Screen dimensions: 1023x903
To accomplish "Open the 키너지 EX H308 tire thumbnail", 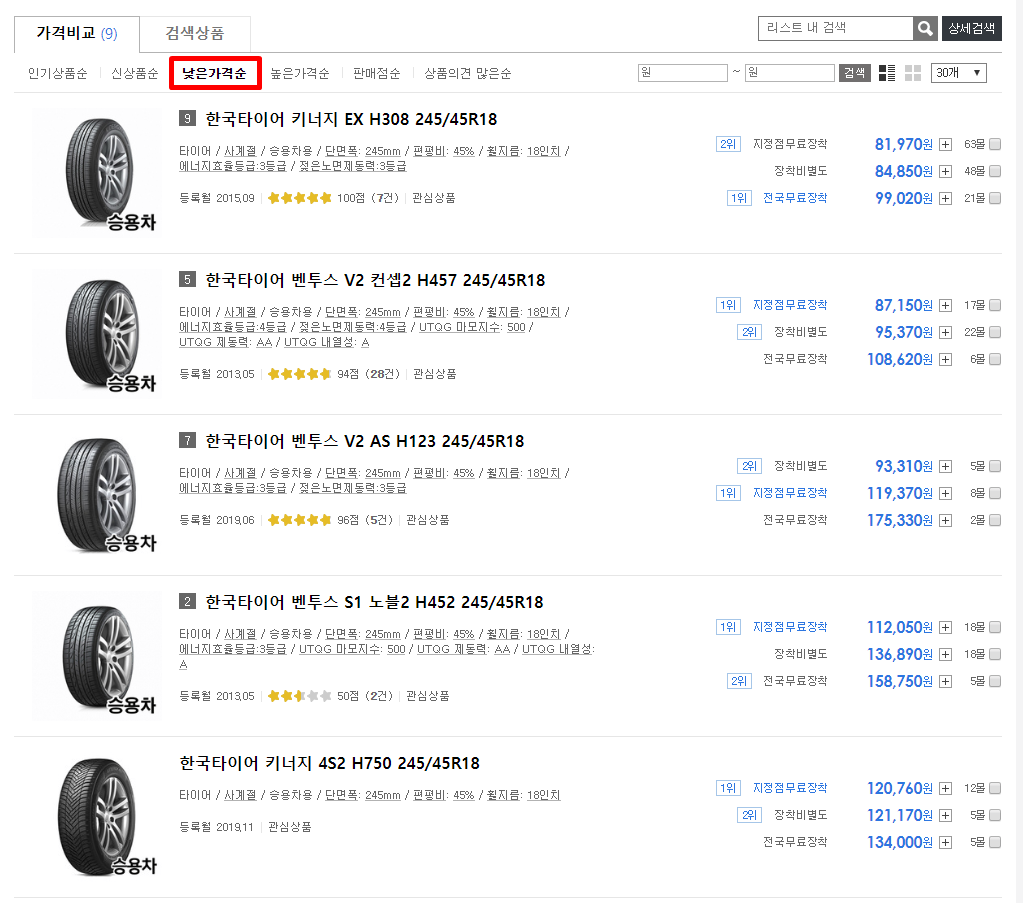I will [97, 173].
